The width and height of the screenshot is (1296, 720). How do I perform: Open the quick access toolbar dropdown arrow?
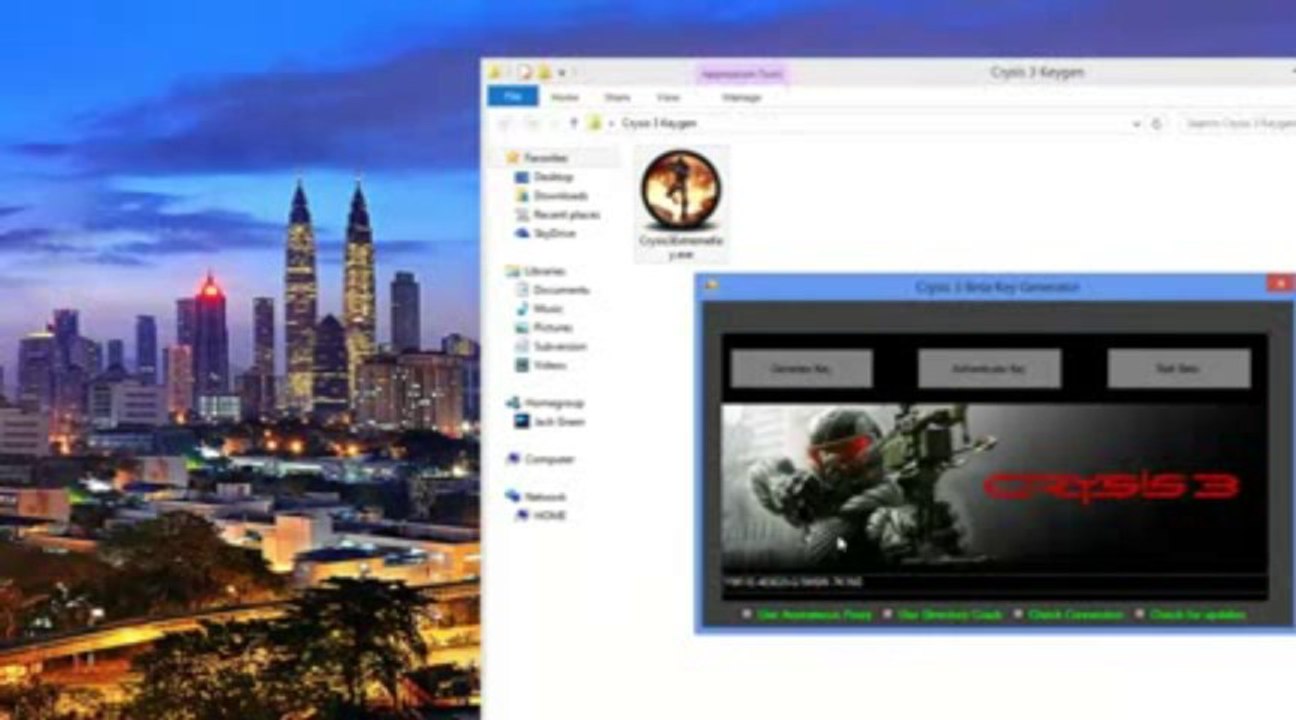[562, 73]
